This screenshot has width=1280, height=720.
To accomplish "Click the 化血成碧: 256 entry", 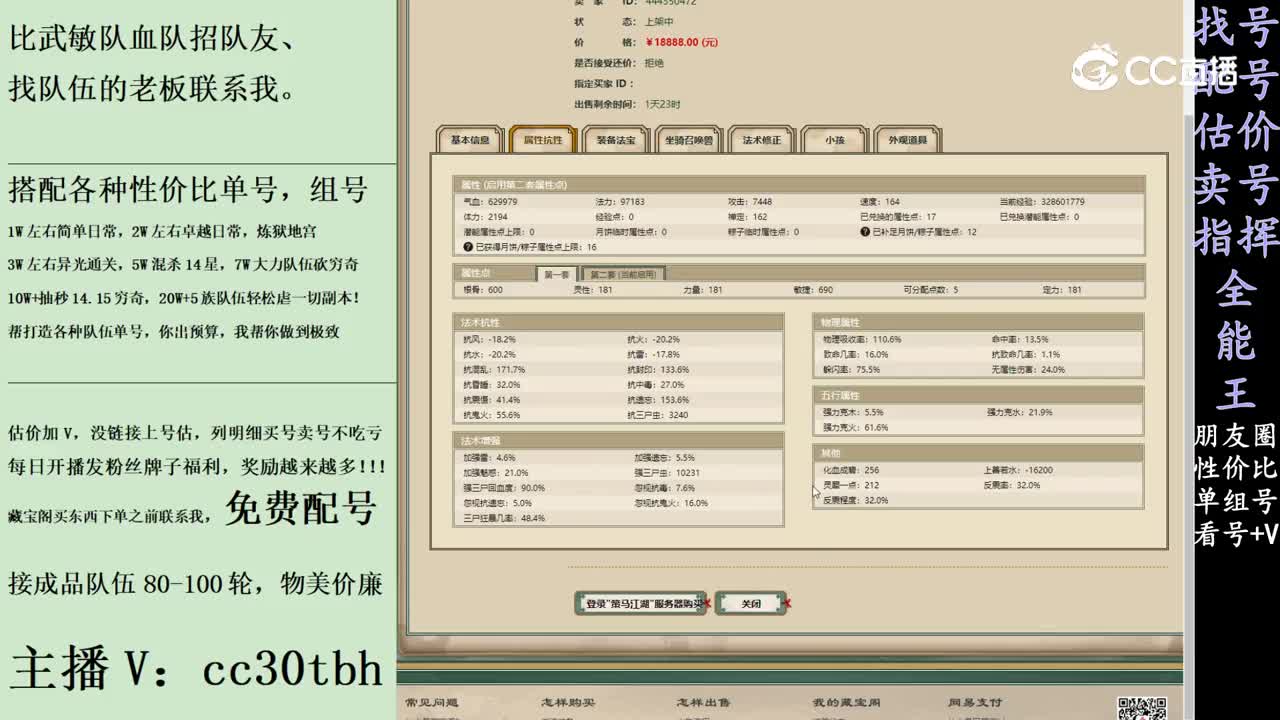I will point(851,470).
